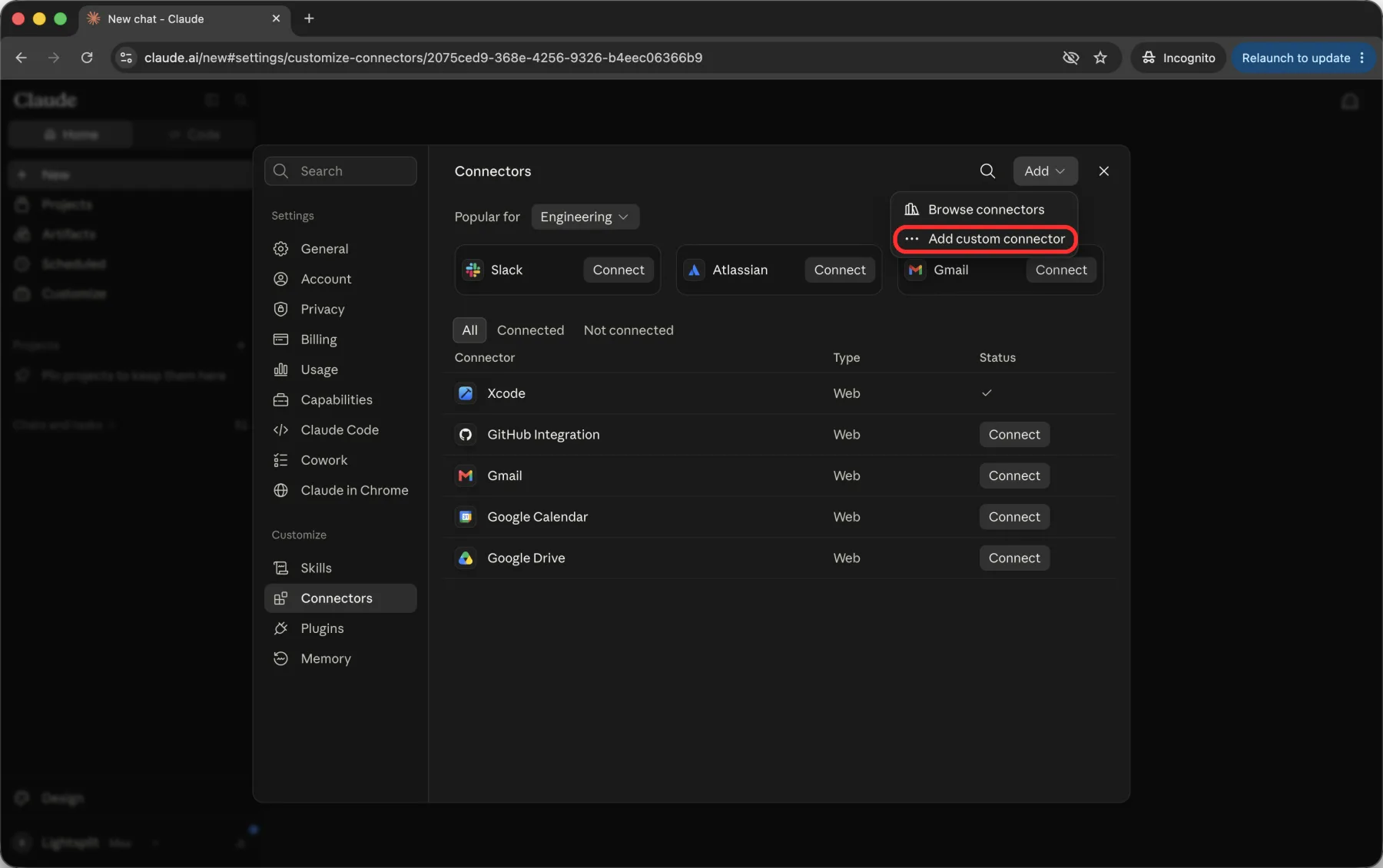Image resolution: width=1383 pixels, height=868 pixels.
Task: Reload the page in the browser
Action: [x=87, y=58]
